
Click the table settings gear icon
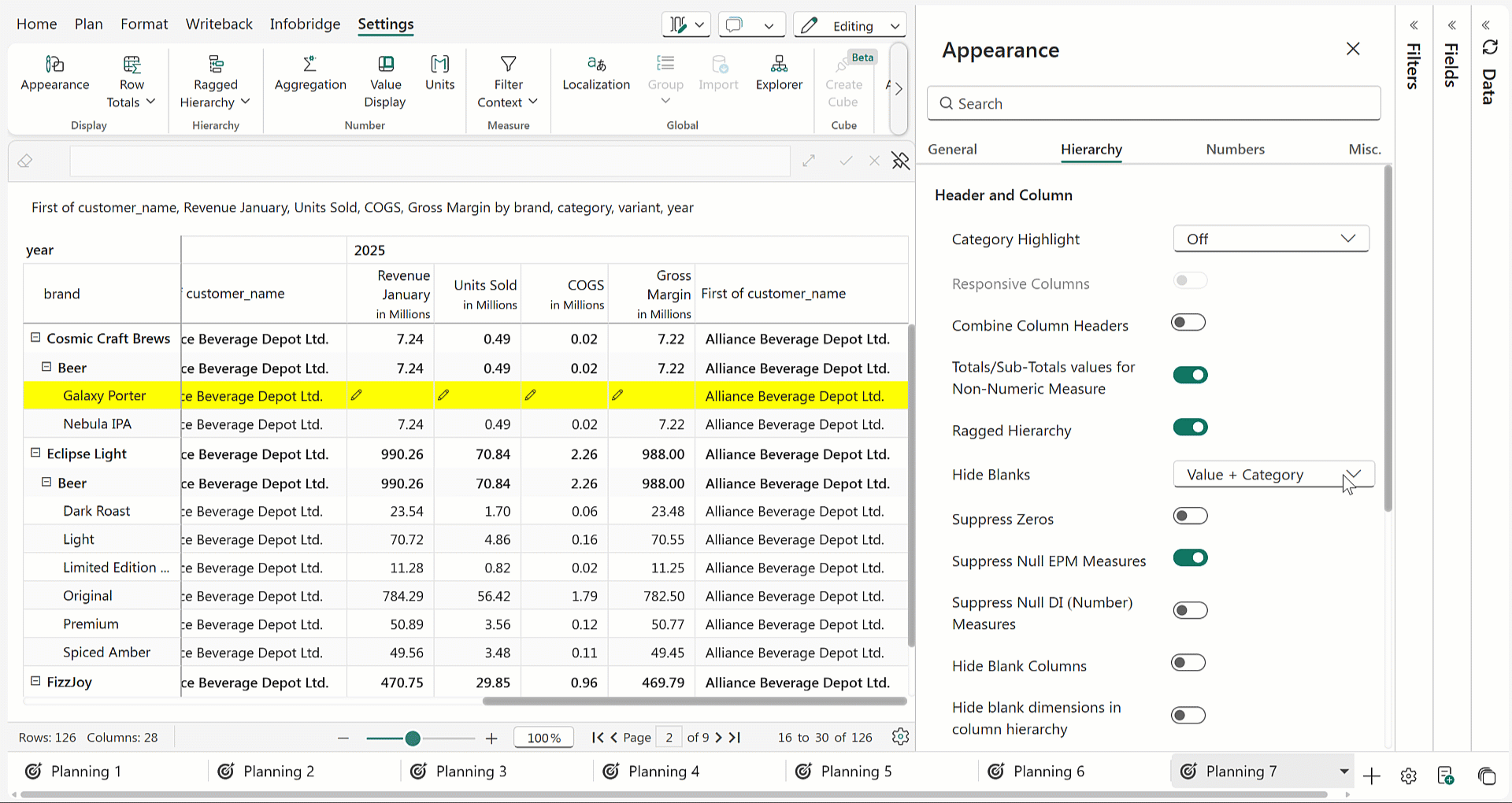[x=900, y=737]
